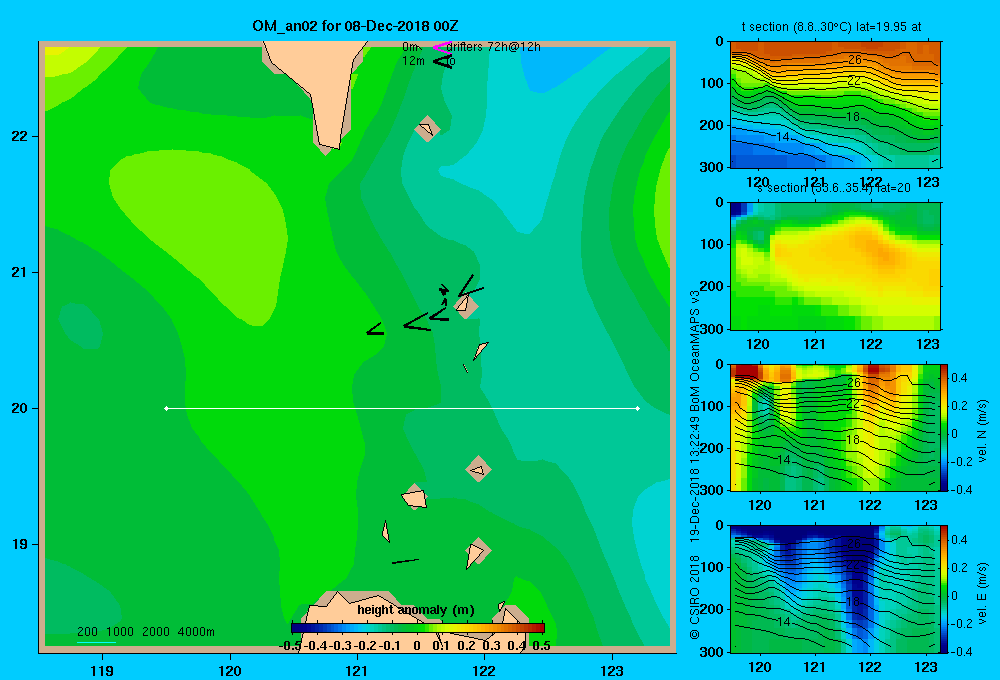
Task: Click the -0.5 value on height anomaly scale
Action: pos(290,646)
